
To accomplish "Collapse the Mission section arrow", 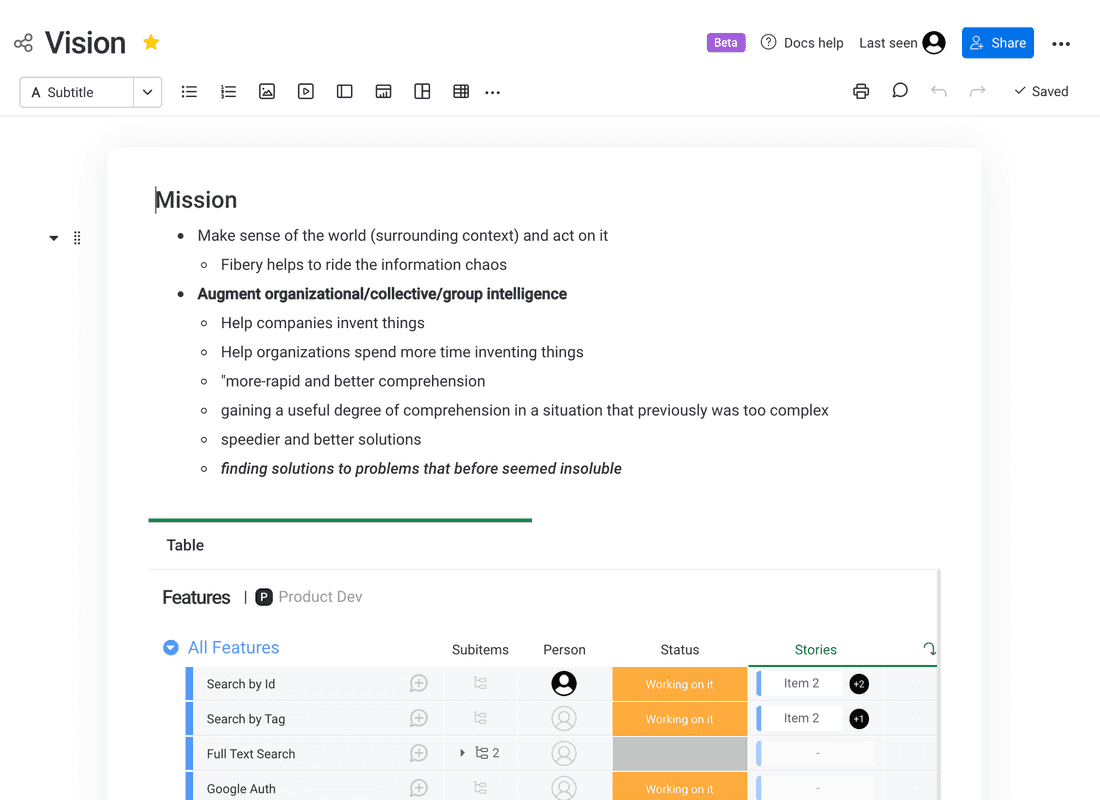I will coord(54,238).
